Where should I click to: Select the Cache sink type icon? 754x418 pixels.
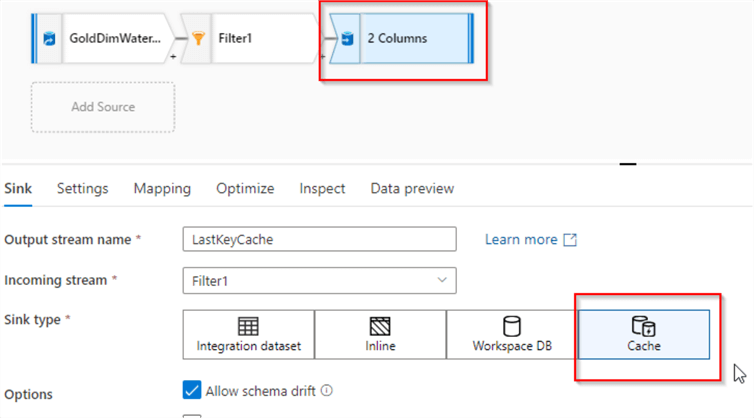(643, 327)
